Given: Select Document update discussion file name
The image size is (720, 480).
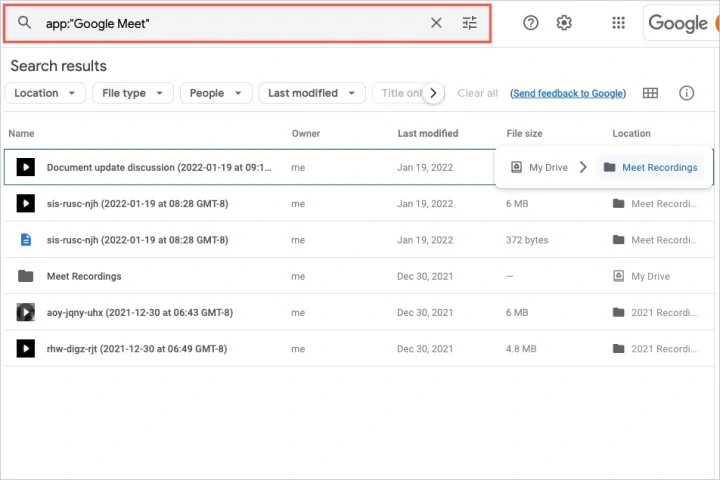Looking at the screenshot, I should coord(159,167).
